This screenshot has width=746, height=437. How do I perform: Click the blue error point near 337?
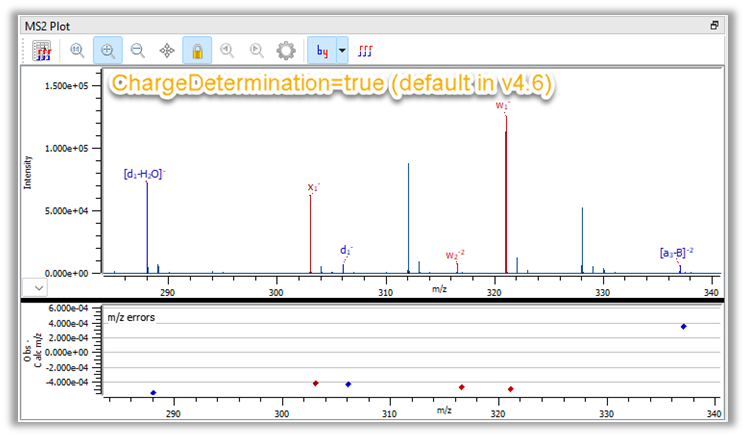[x=683, y=327]
